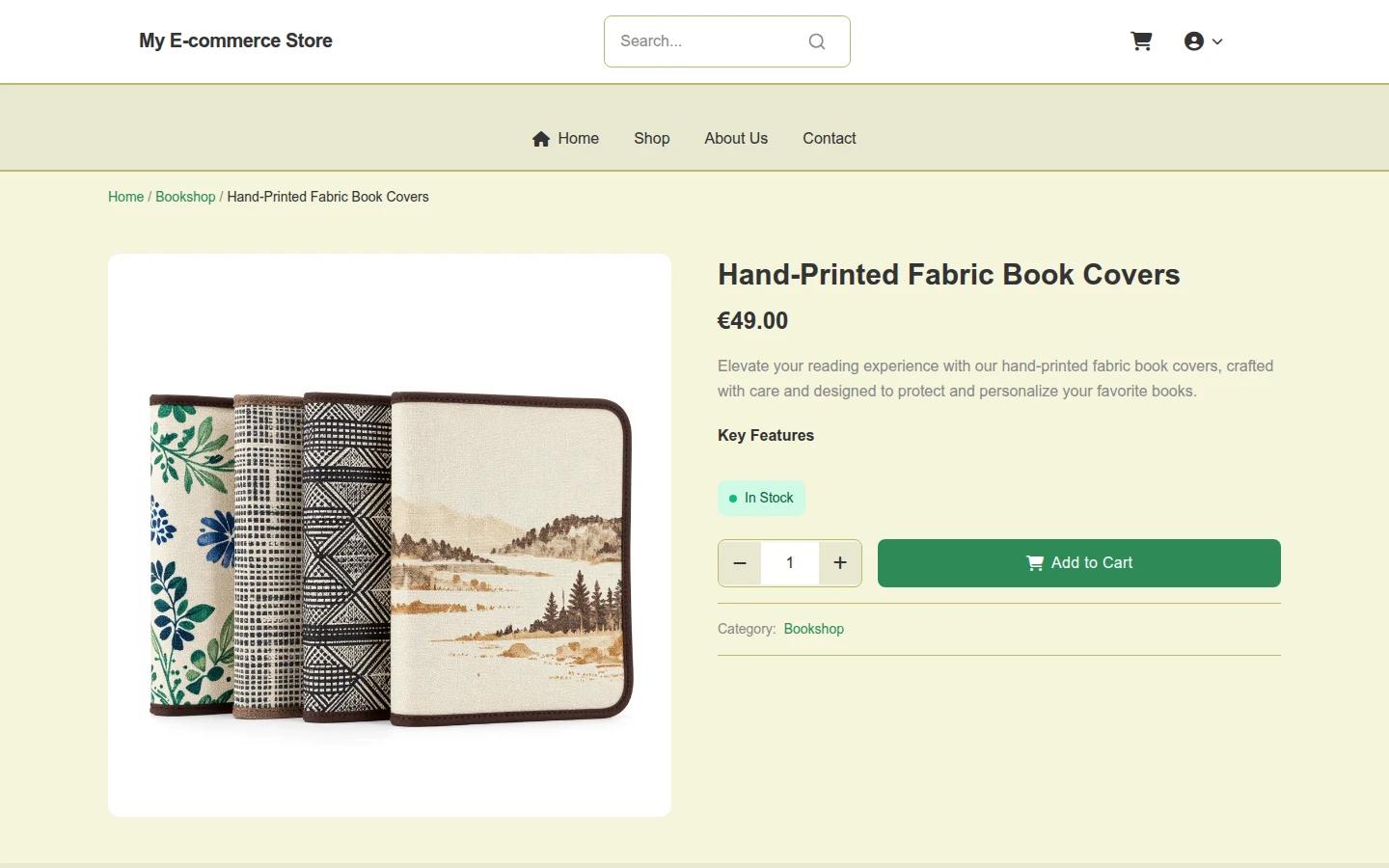Click the Hand-Printed Fabric Book Covers title
The height and width of the screenshot is (868, 1389).
coord(949,275)
